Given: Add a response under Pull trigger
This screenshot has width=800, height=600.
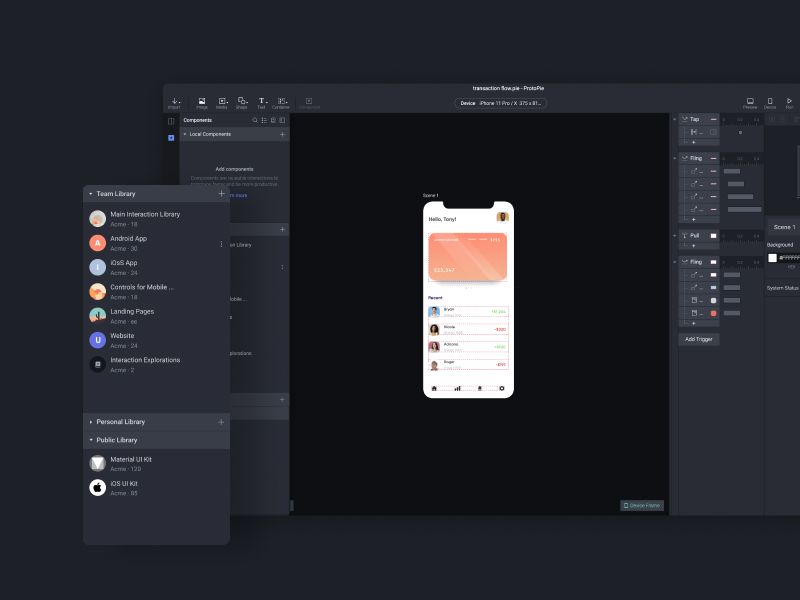Looking at the screenshot, I should 693,246.
